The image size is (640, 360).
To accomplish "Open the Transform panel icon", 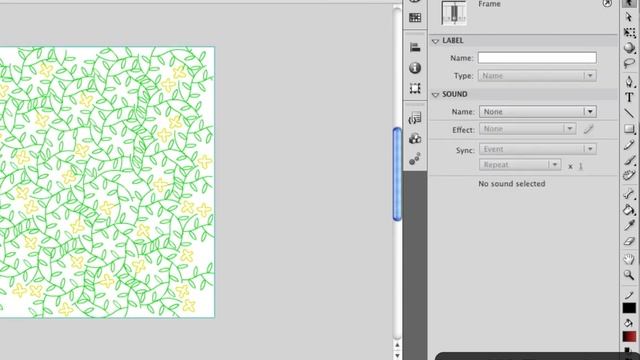I will [x=415, y=88].
